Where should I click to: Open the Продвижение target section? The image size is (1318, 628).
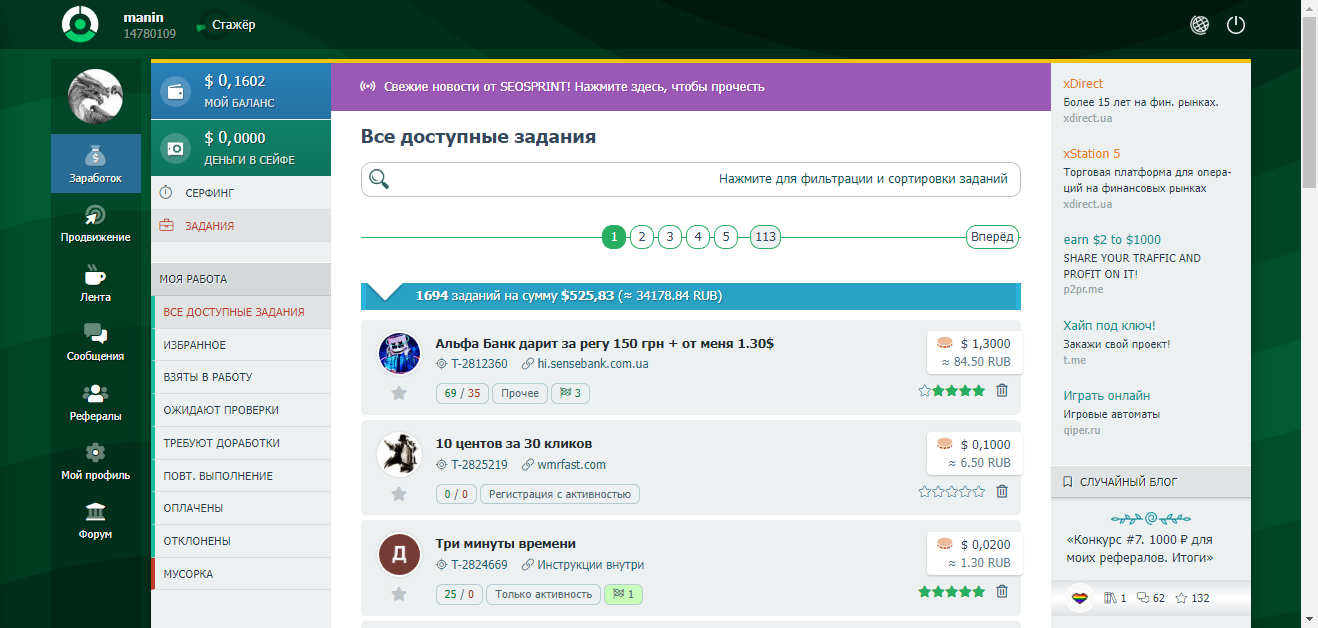point(96,223)
